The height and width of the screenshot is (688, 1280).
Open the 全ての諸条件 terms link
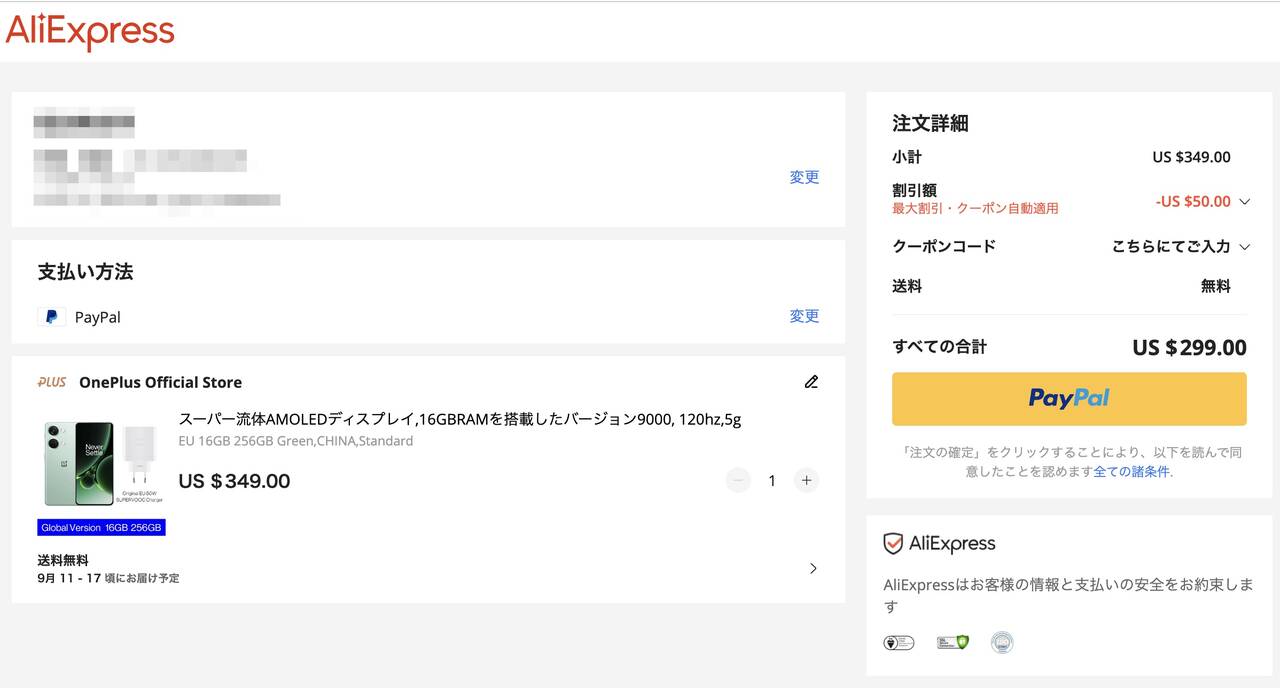(1131, 472)
